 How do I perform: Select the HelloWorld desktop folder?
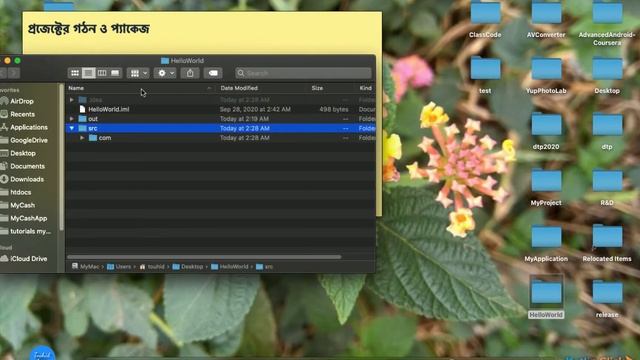546,297
